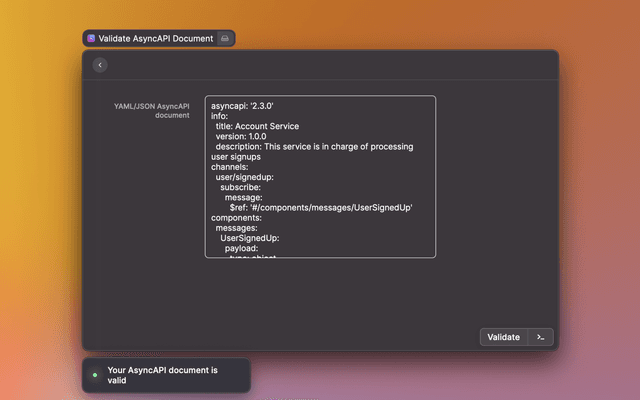Click the components: line in editor
This screenshot has height=400, width=640.
(x=236, y=217)
